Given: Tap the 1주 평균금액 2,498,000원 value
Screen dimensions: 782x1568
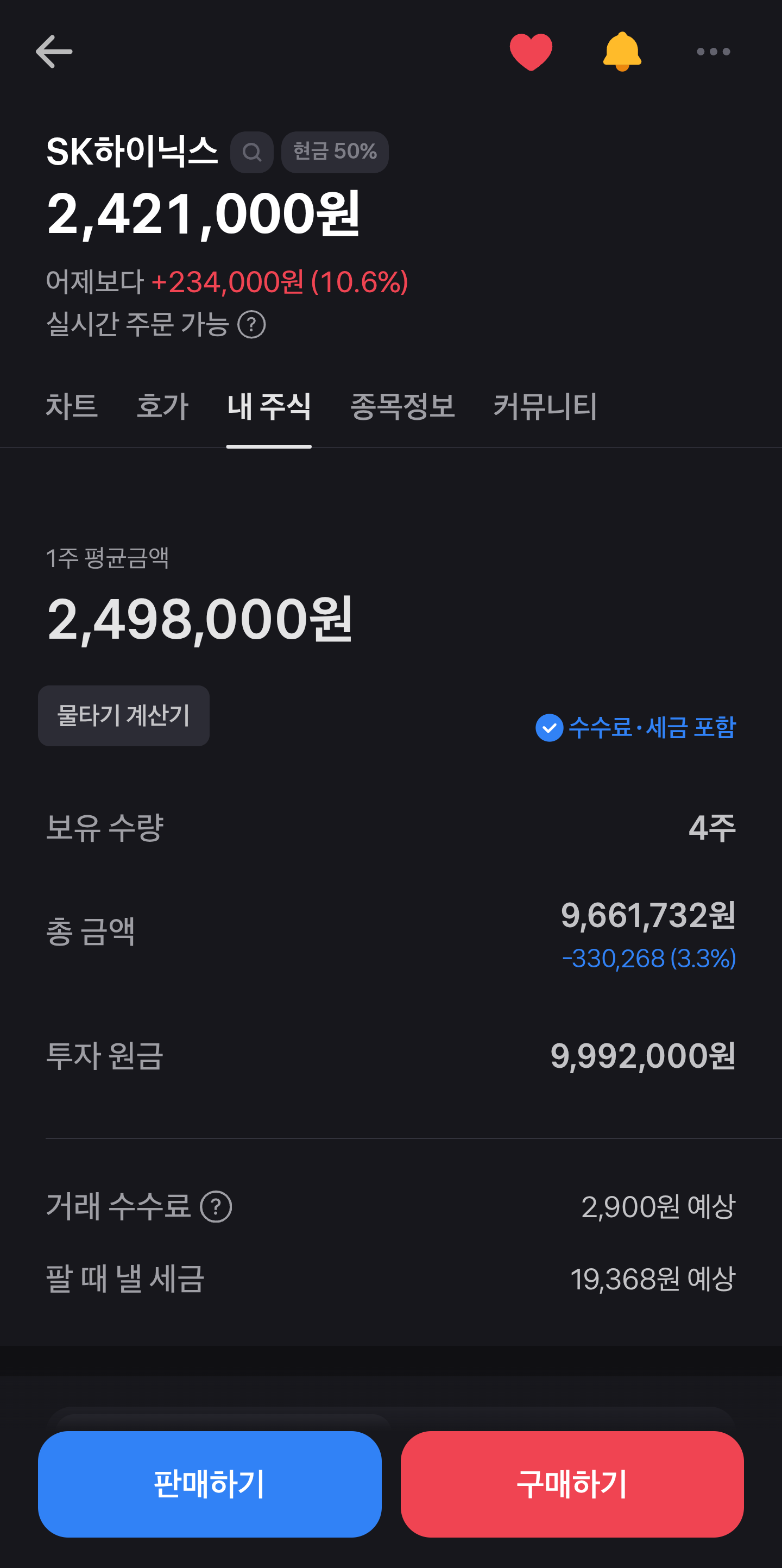Looking at the screenshot, I should pyautogui.click(x=199, y=619).
